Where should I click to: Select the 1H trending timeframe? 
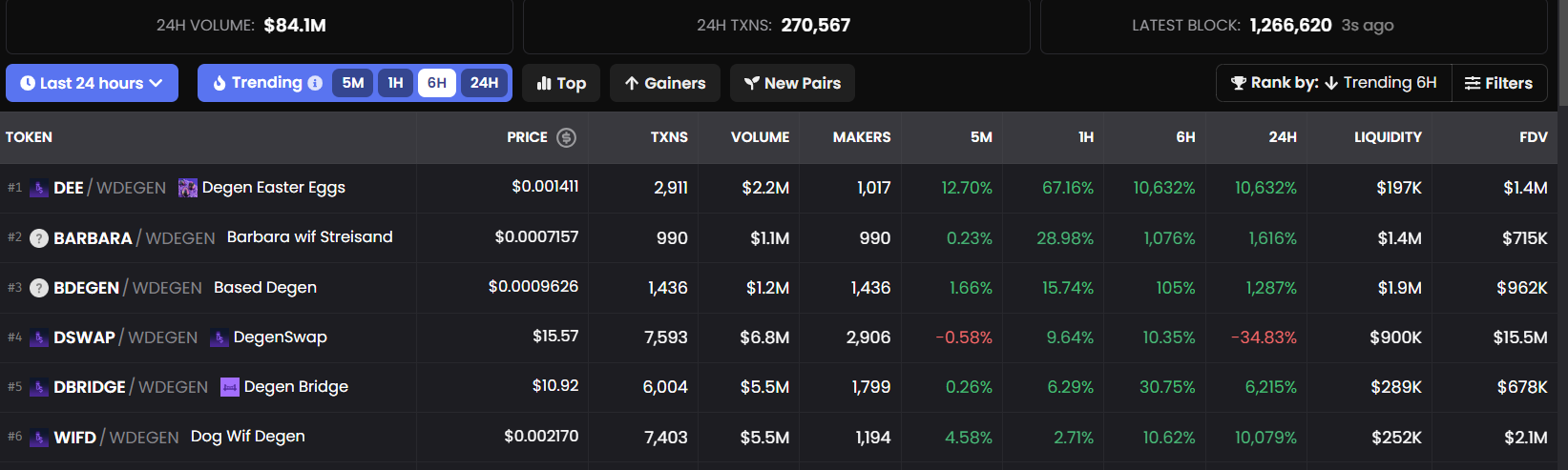(395, 83)
